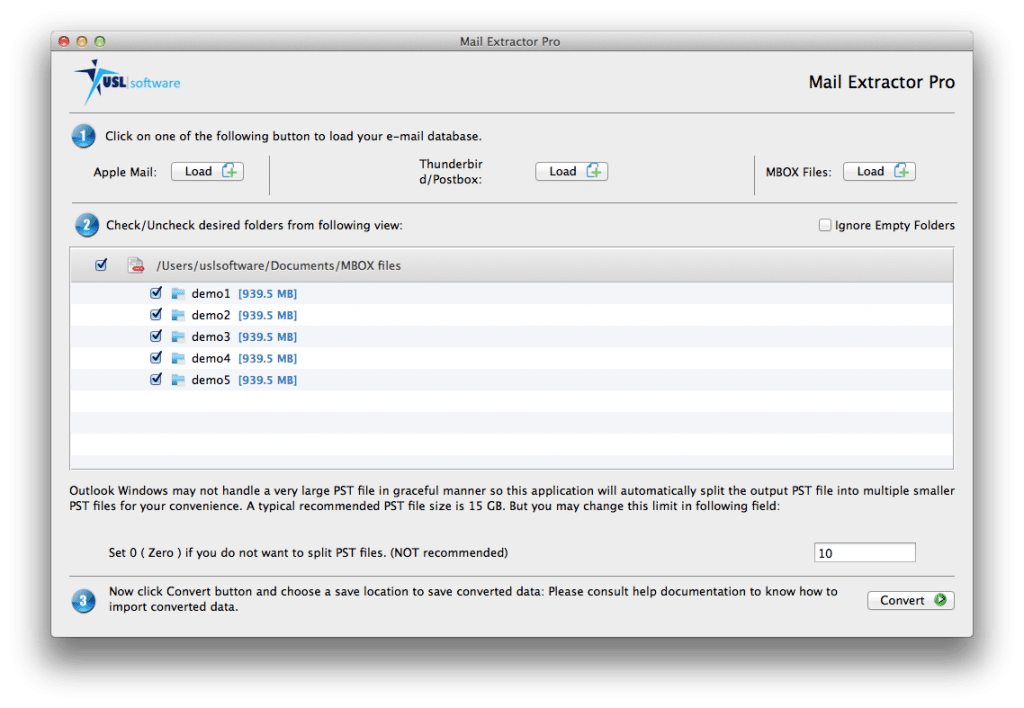
Task: Click the step 3 numbered badge
Action: 83,601
